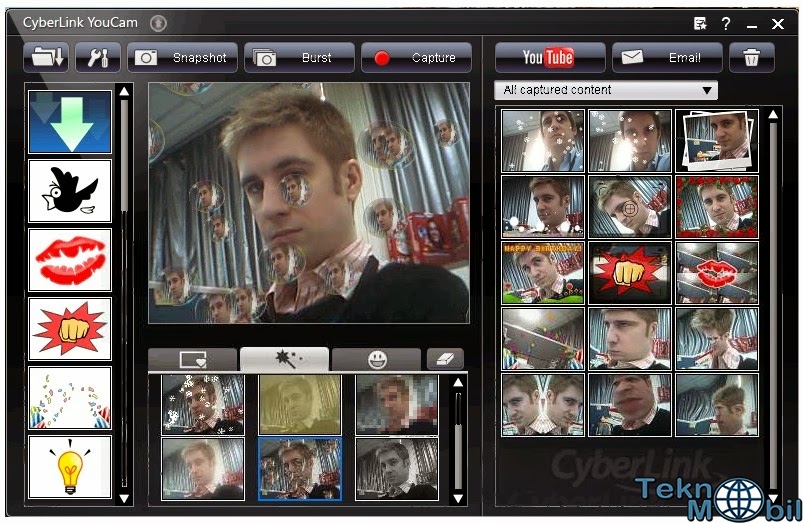The height and width of the screenshot is (523, 803).
Task: Apply the pixelated mosaic filter thumbnail
Action: pos(397,405)
